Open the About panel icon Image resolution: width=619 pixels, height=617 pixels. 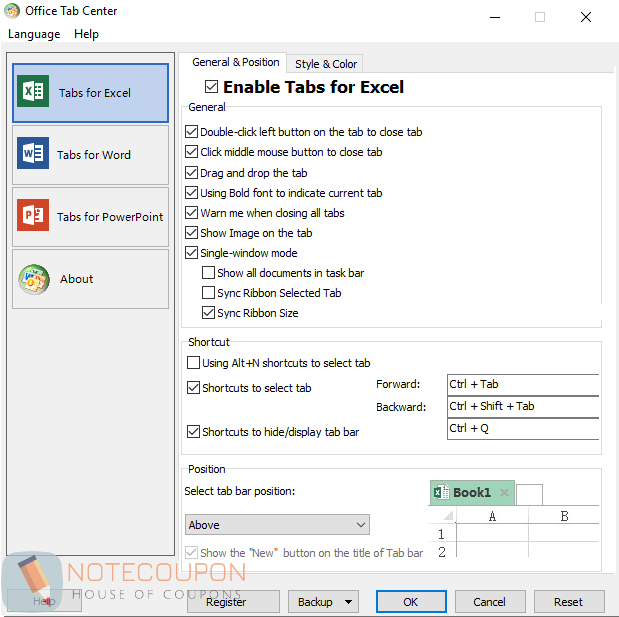pyautogui.click(x=34, y=279)
